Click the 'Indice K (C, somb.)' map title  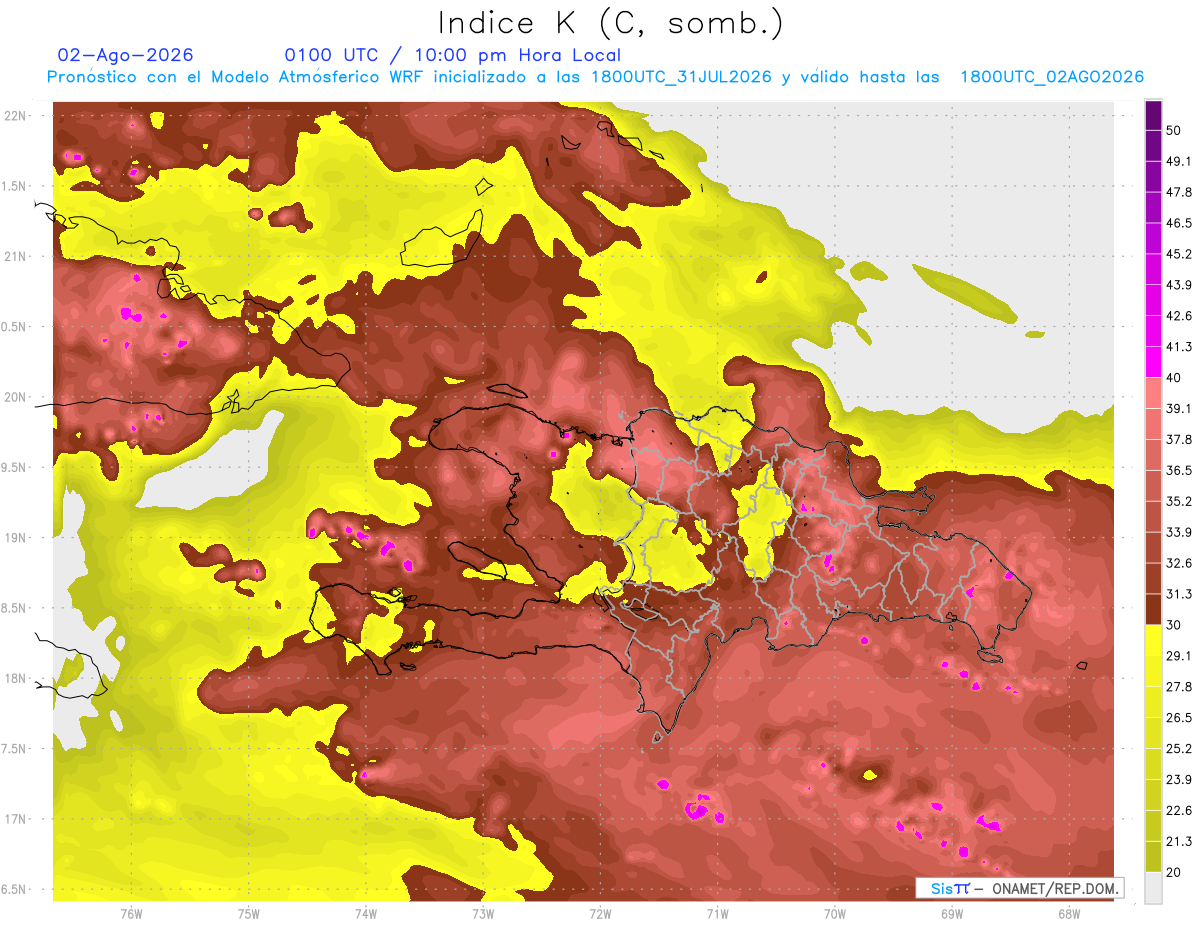click(611, 23)
